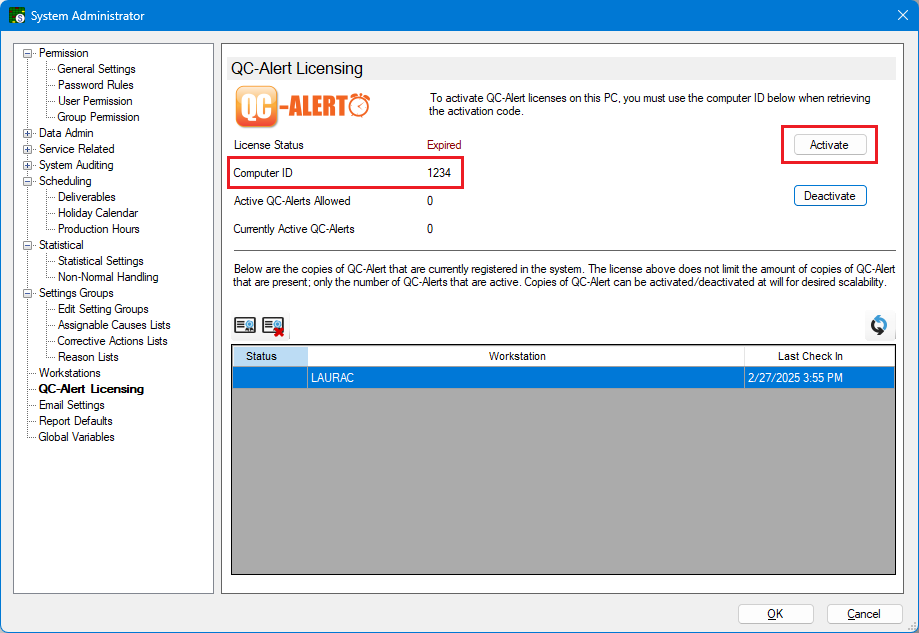Screen dimensions: 919x633
Task: Select the LAURAC workstation cell
Action: point(526,378)
